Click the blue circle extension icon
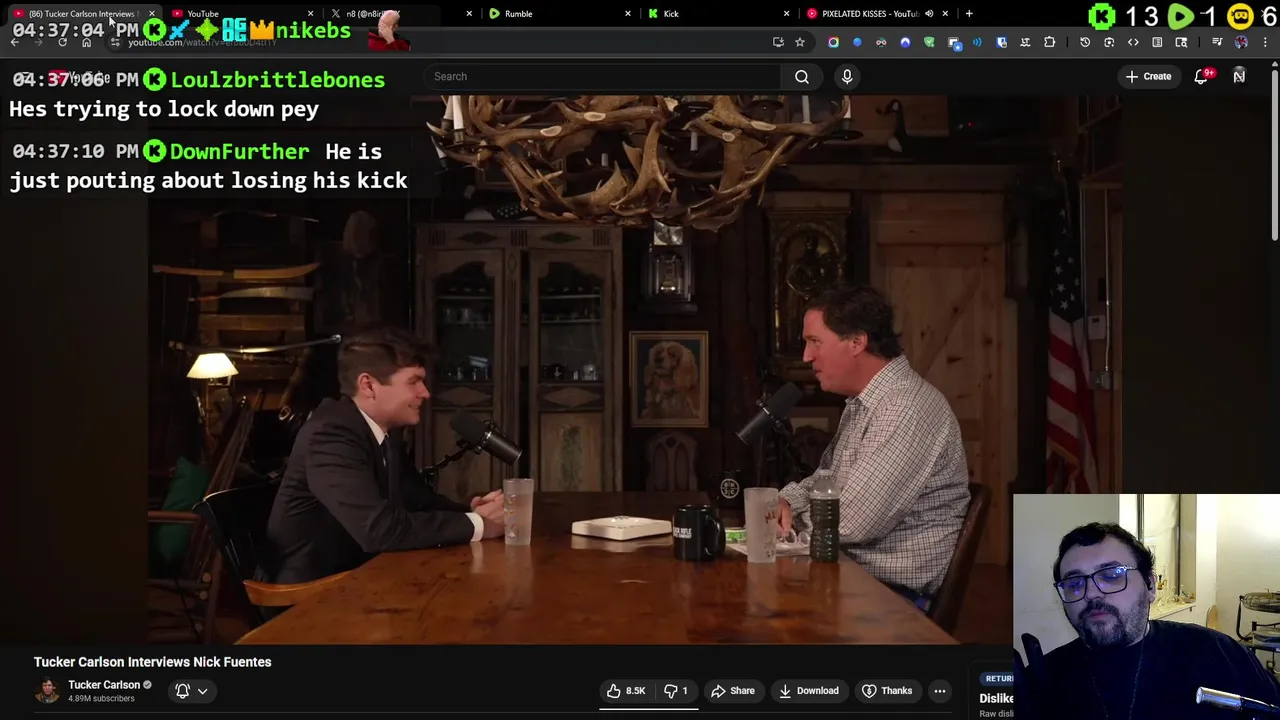Screen dimensions: 1280x720 click(857, 42)
